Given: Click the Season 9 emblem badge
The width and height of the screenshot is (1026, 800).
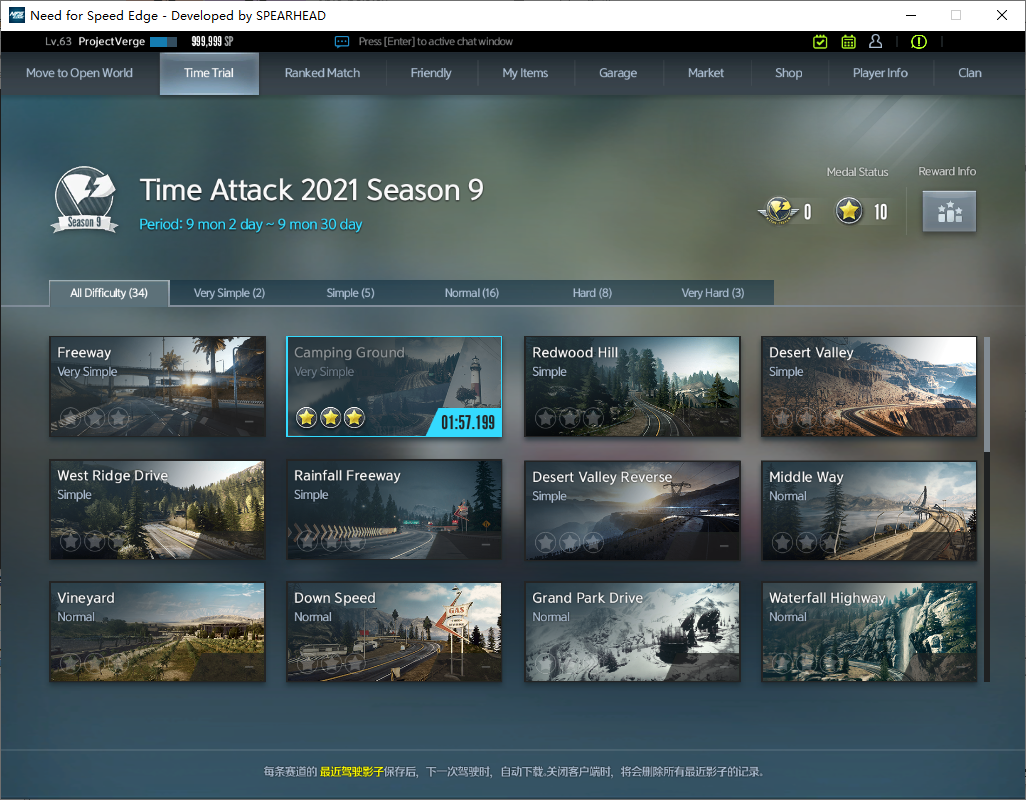Looking at the screenshot, I should [x=84, y=200].
